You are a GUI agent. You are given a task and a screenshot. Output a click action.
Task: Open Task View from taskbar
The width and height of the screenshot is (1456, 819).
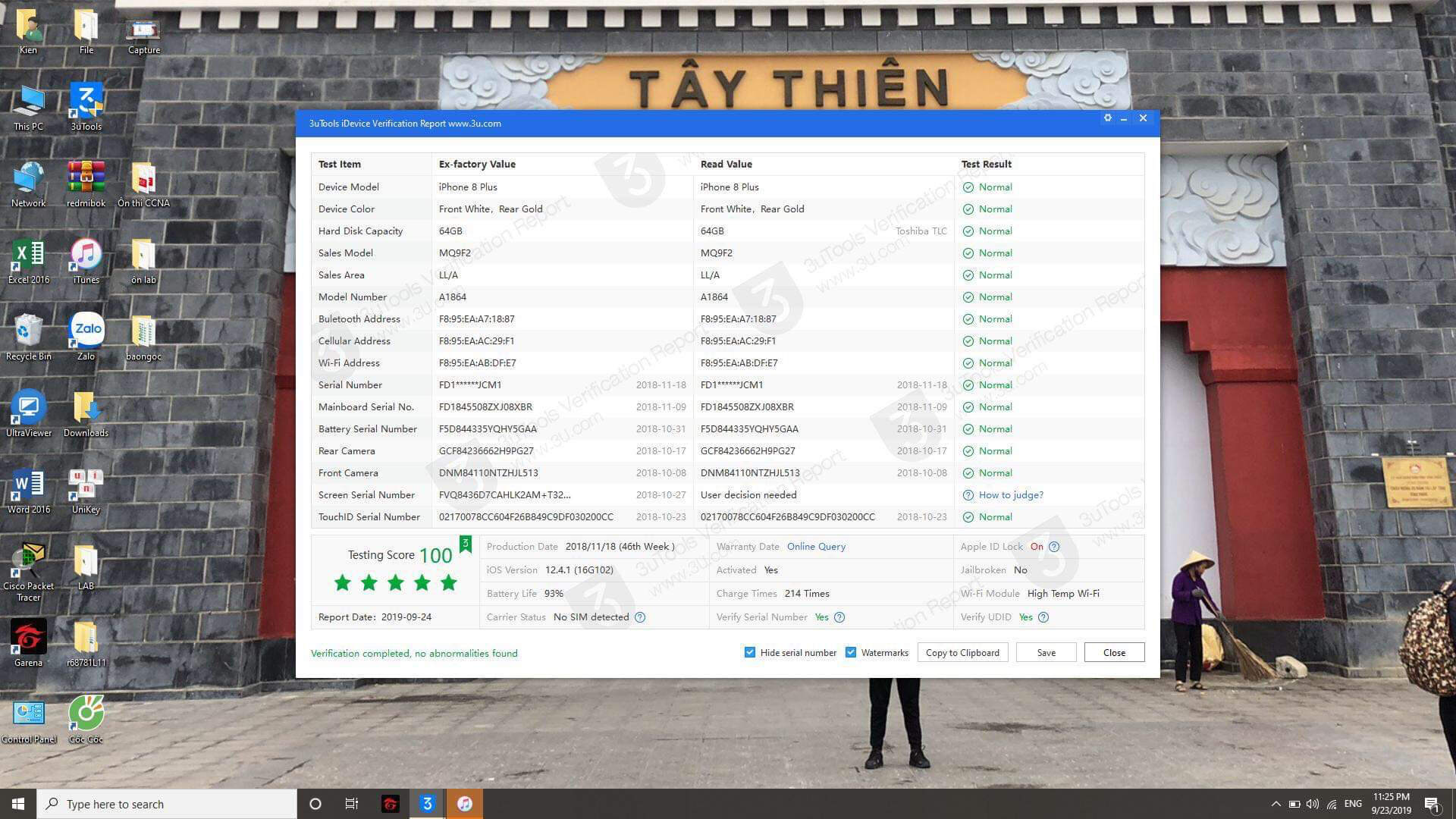pos(351,804)
